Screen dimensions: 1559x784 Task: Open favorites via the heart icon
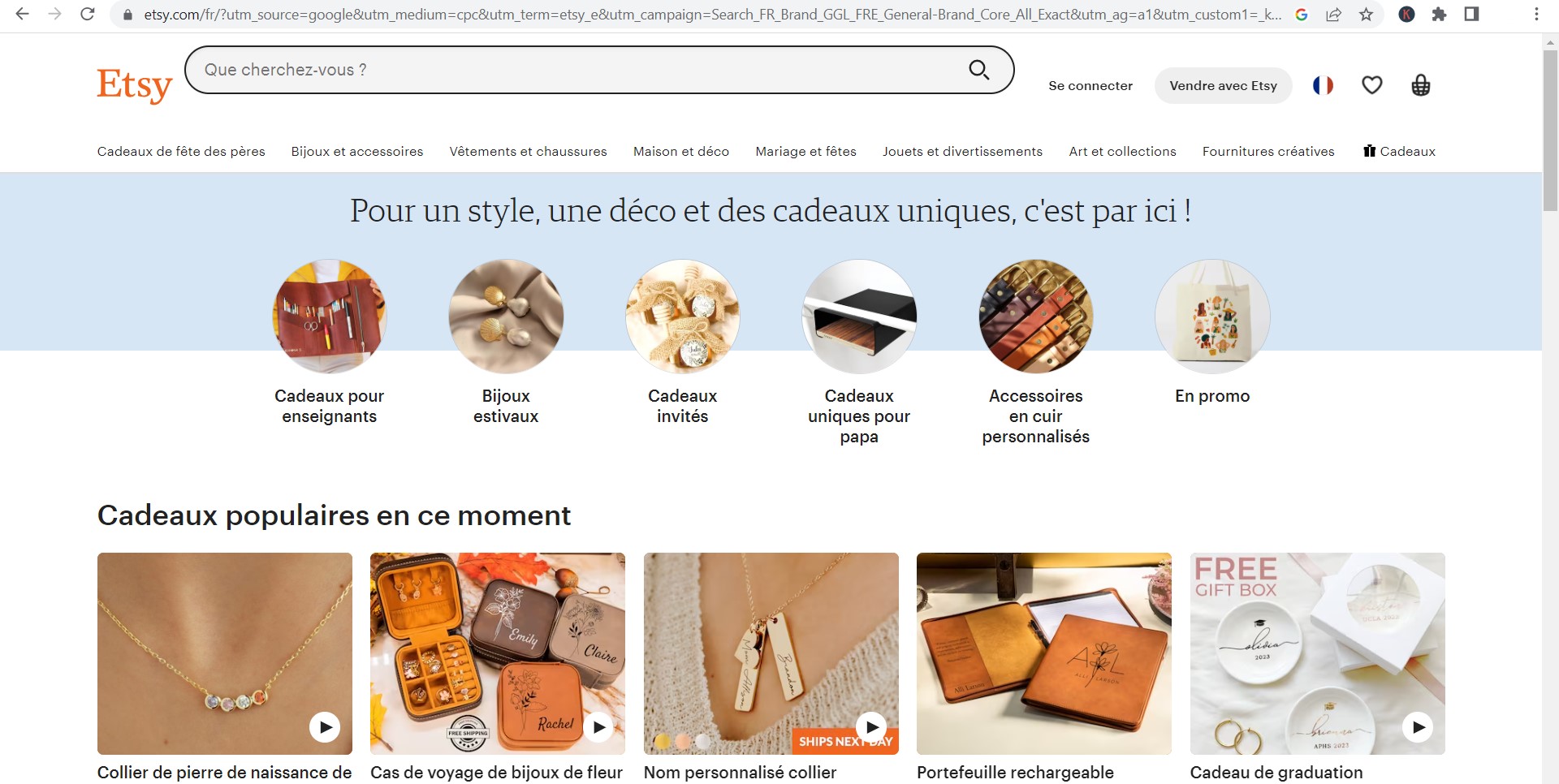1371,85
